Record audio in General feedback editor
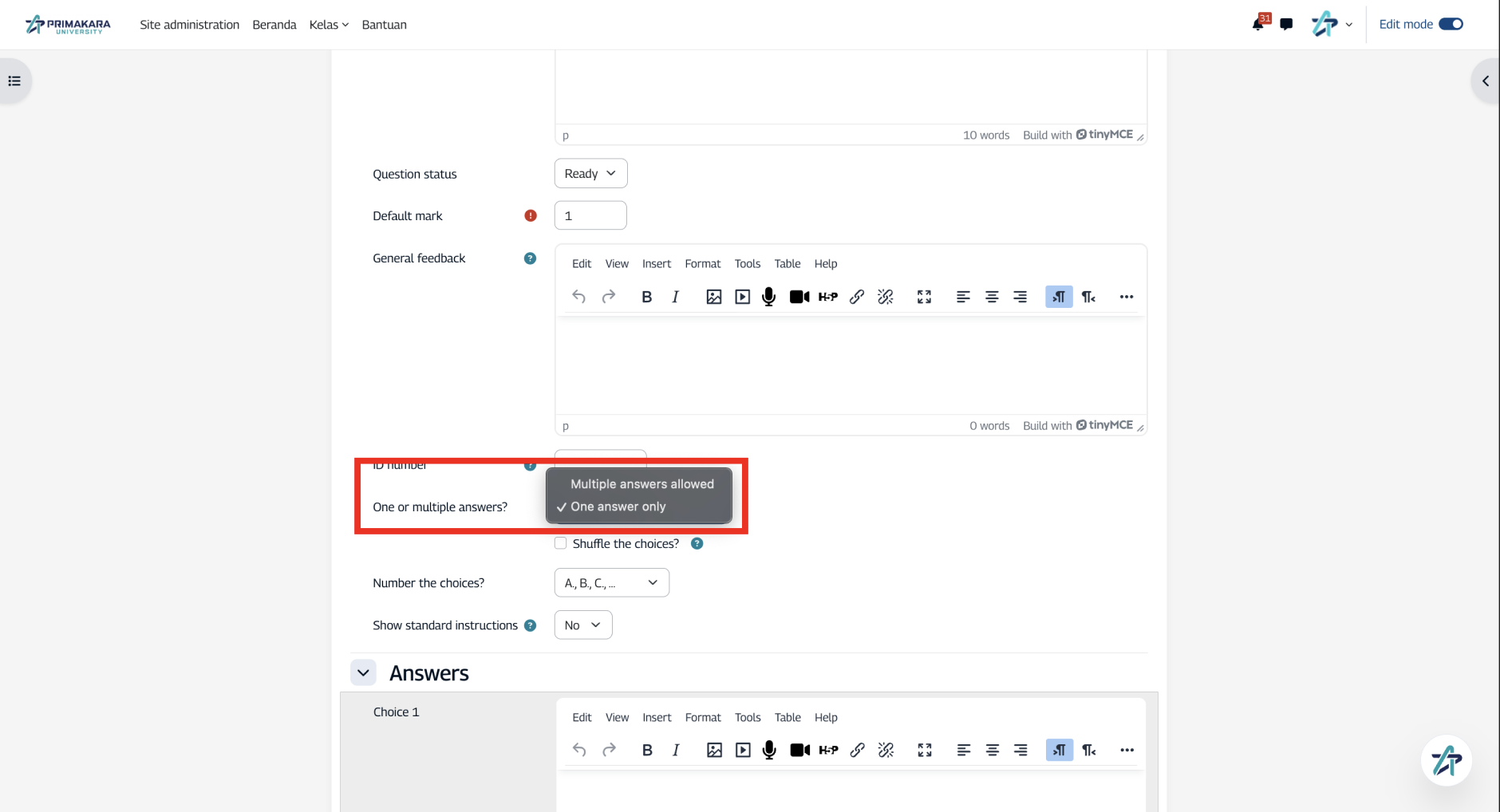Screen dimensions: 1500x812 [x=769, y=297]
